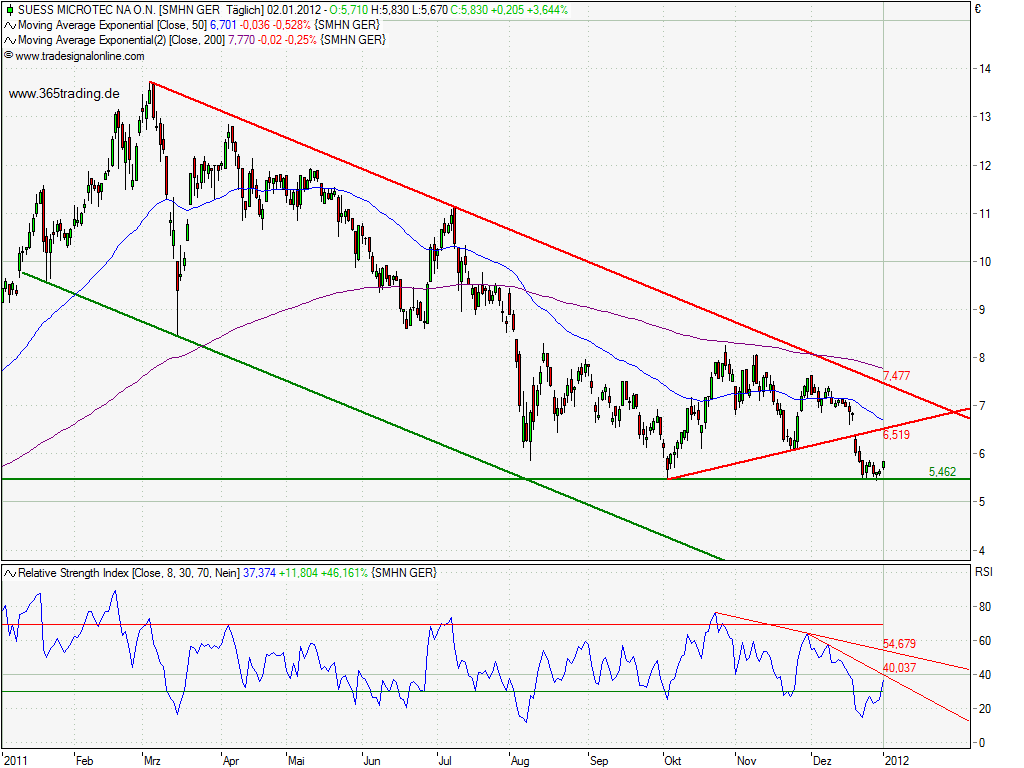Image resolution: width=1024 pixels, height=768 pixels.
Task: Click the Mrz marker on the time axis
Action: (152, 760)
